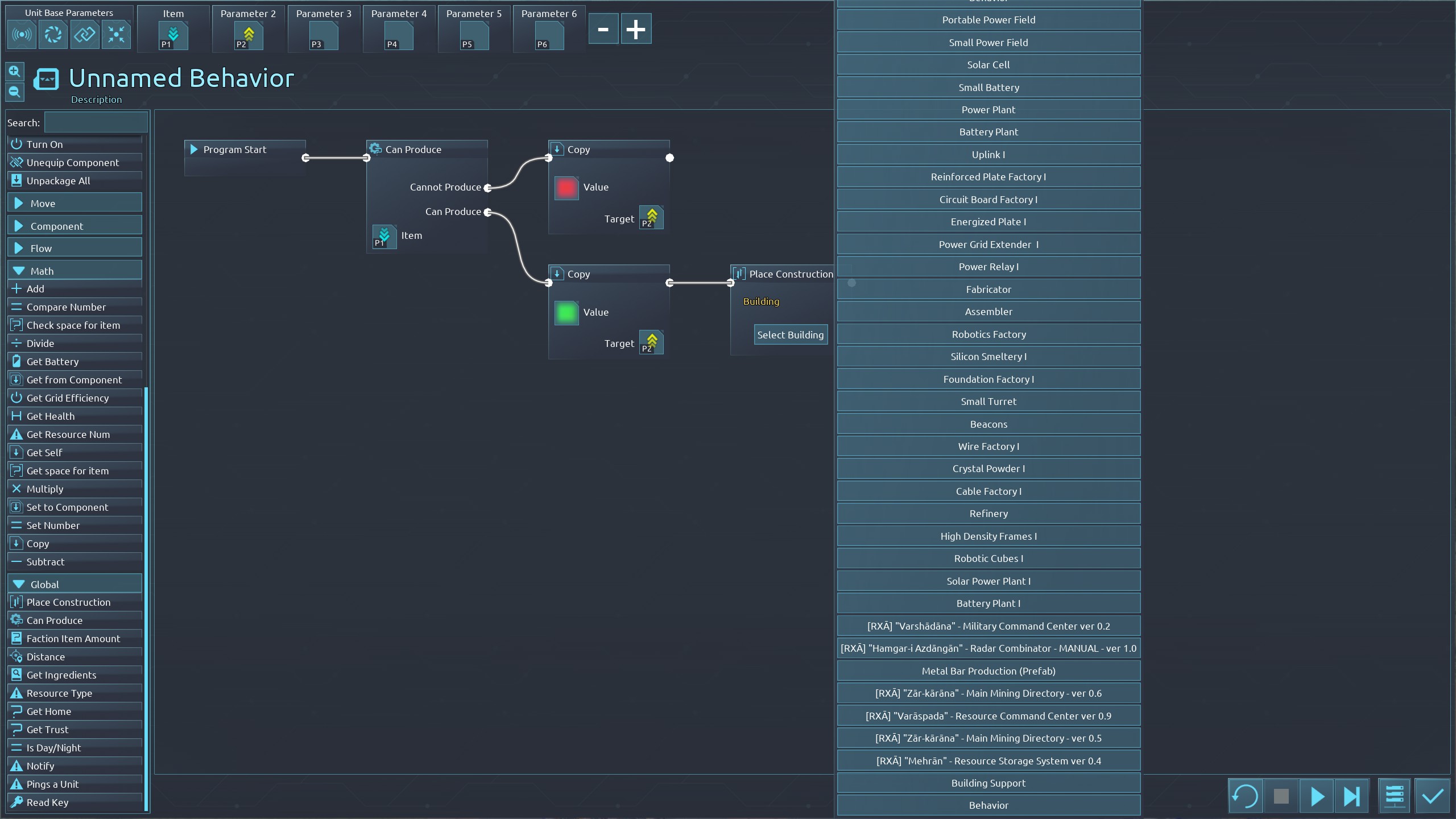Click the zoom out magnifier icon

[15, 92]
